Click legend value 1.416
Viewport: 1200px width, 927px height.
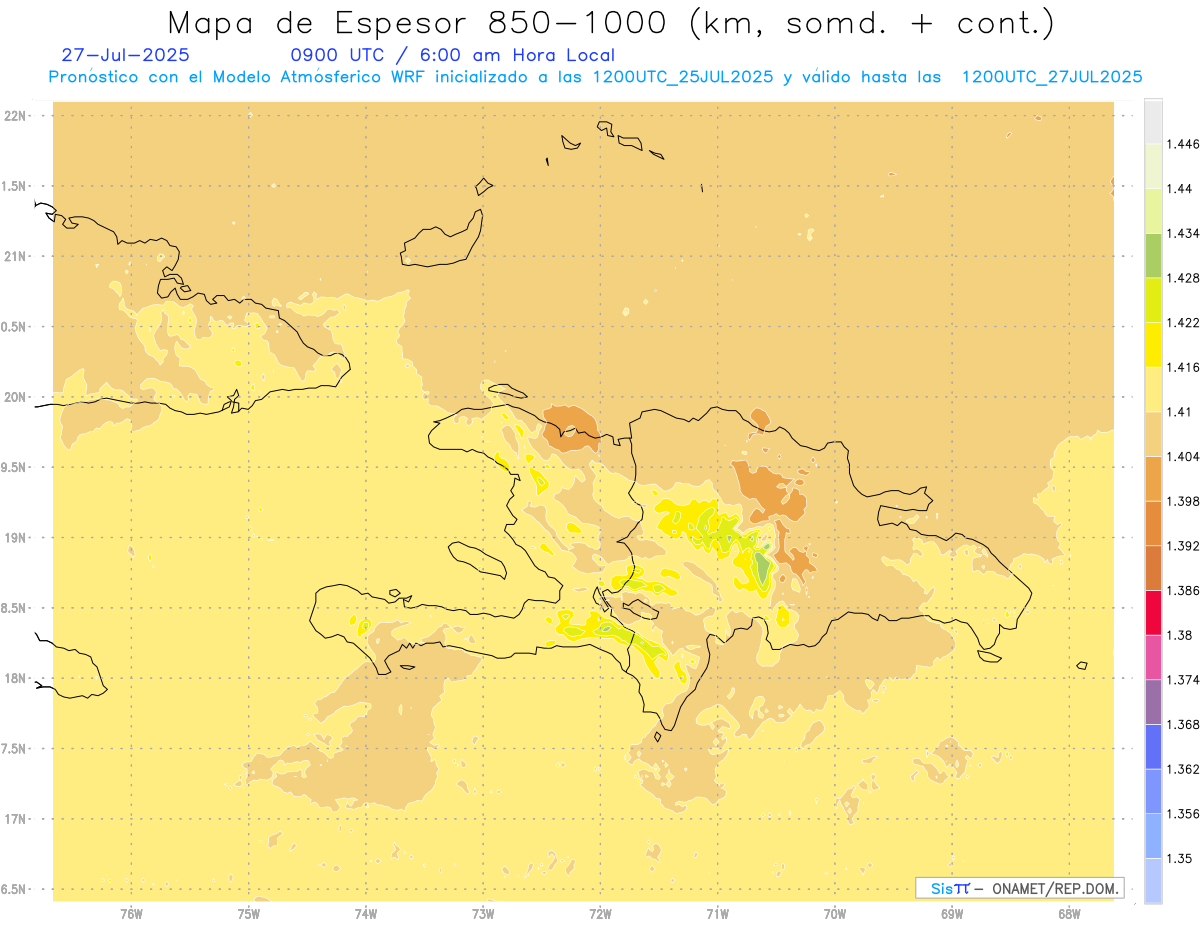(x=1183, y=367)
